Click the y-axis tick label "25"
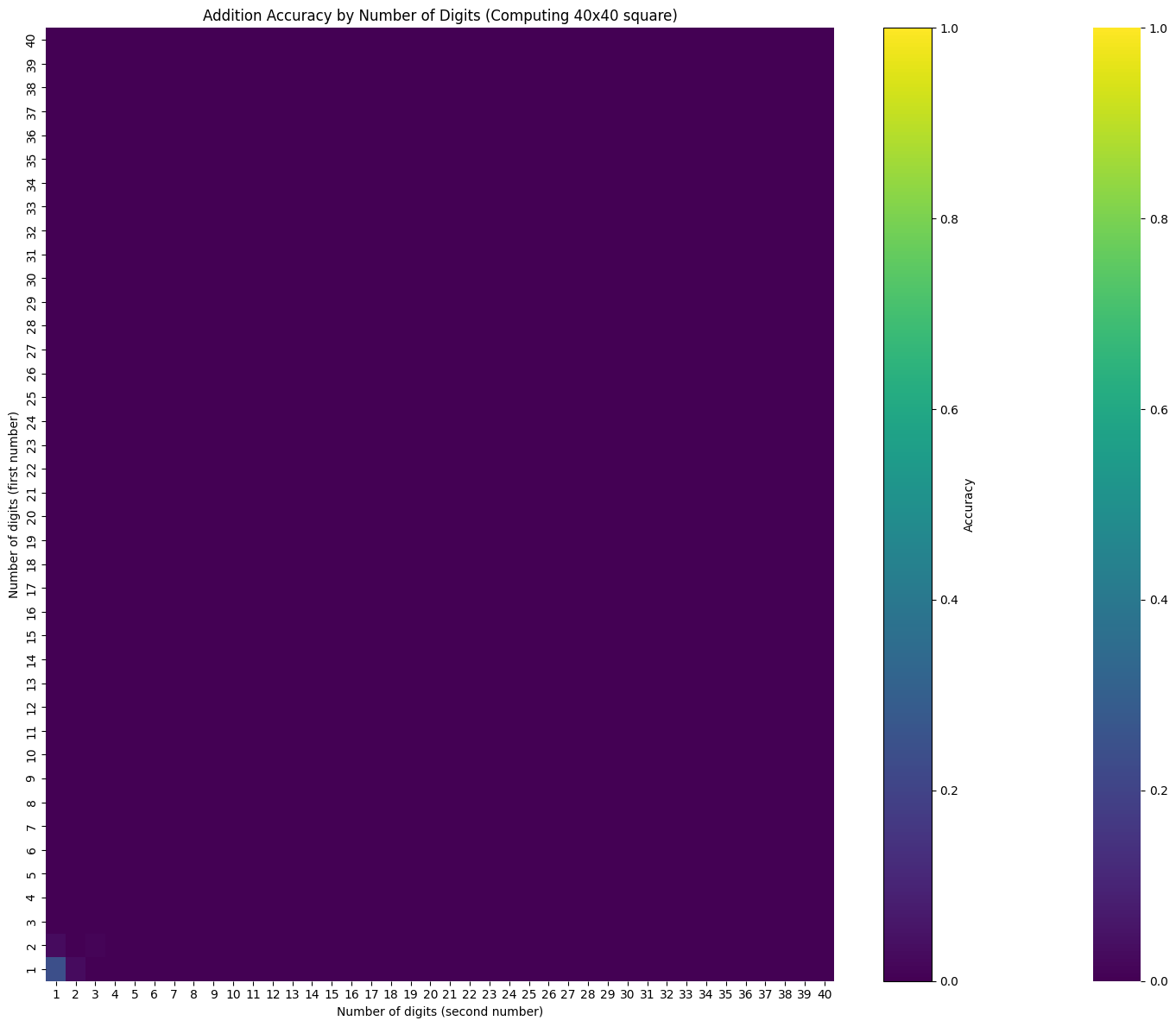This screenshot has width=1176, height=1027. click(32, 398)
